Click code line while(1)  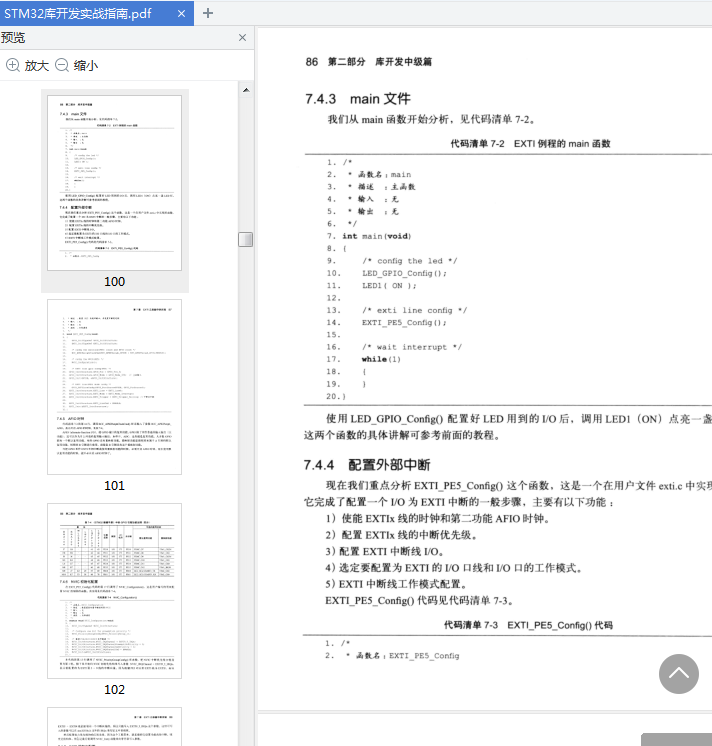(x=381, y=359)
